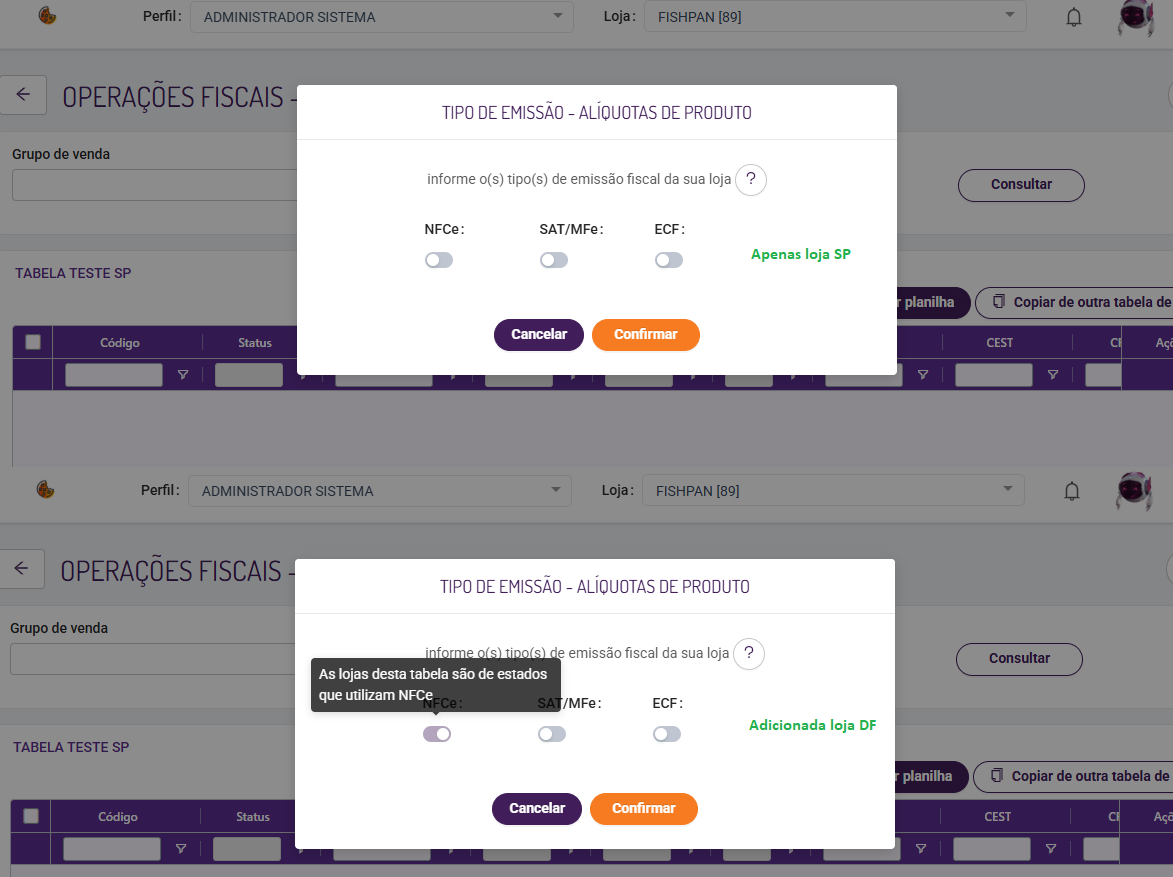Open the Perfil dropdown in the upper header
This screenshot has width=1173, height=877.
[x=382, y=17]
